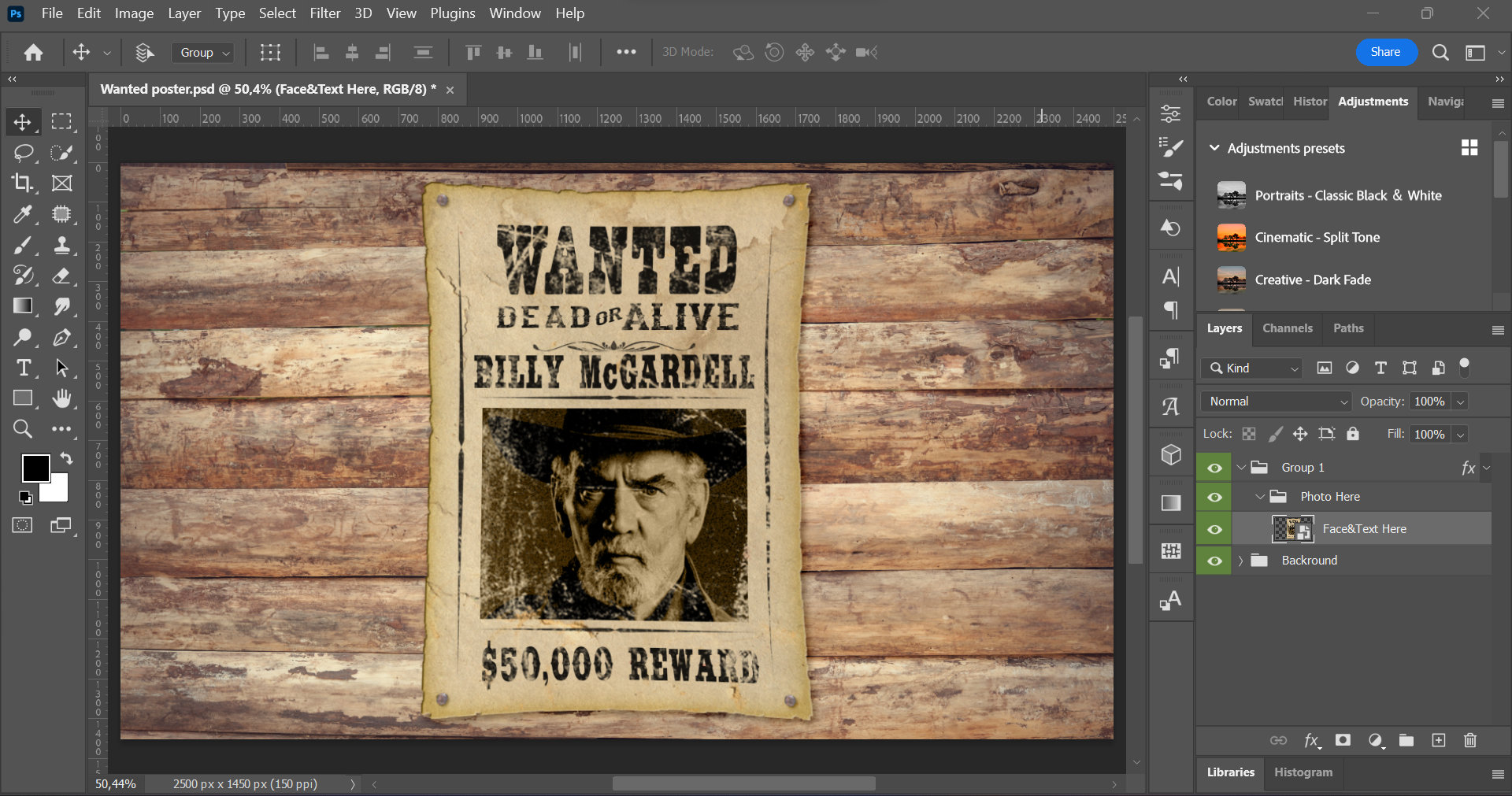
Task: Open the Kind filter dropdown
Action: coord(1251,368)
